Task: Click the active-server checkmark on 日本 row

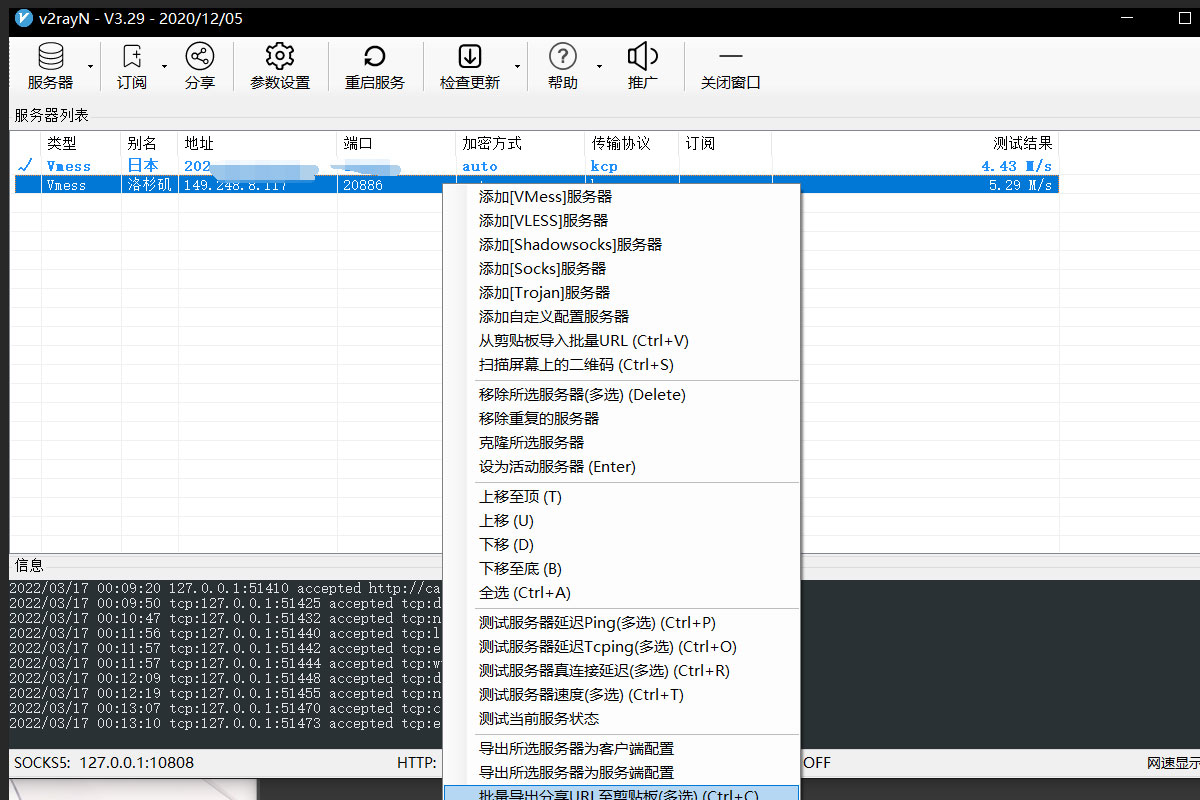Action: point(26,165)
